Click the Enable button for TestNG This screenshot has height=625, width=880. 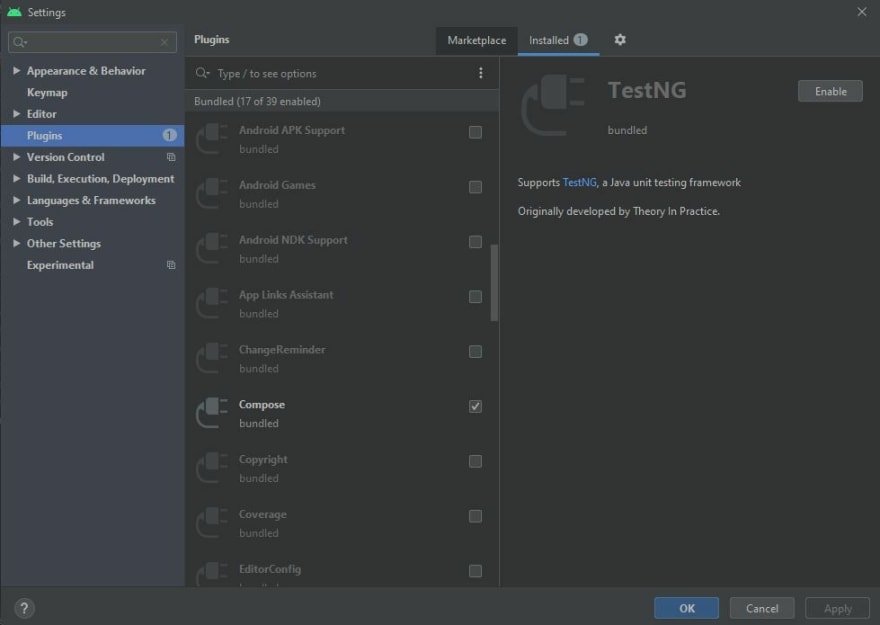830,91
